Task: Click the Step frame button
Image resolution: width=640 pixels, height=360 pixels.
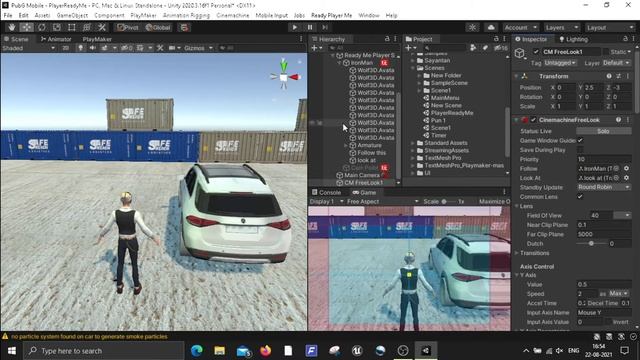Action: click(x=325, y=27)
